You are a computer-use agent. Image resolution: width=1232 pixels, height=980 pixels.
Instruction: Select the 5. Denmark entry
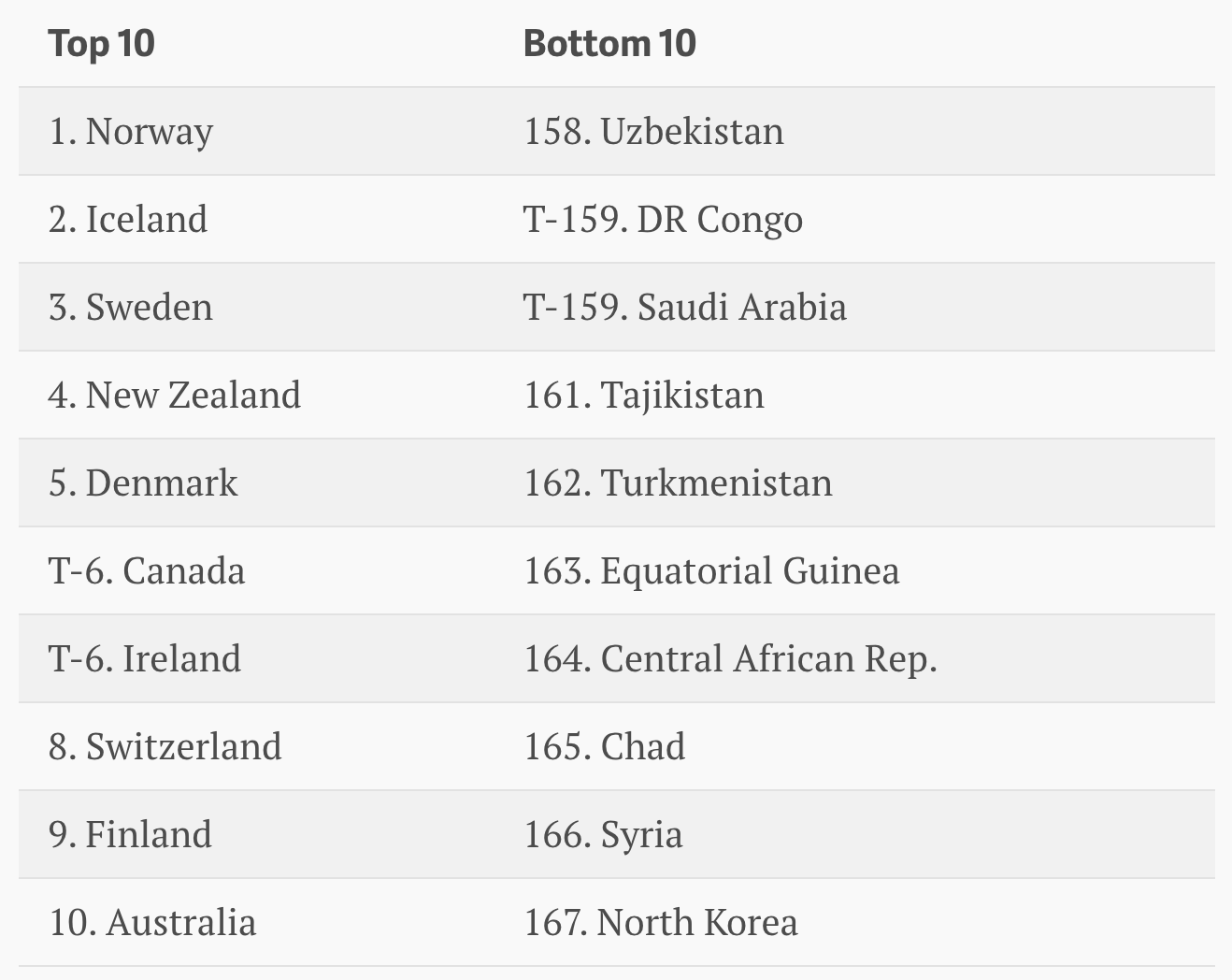143,483
